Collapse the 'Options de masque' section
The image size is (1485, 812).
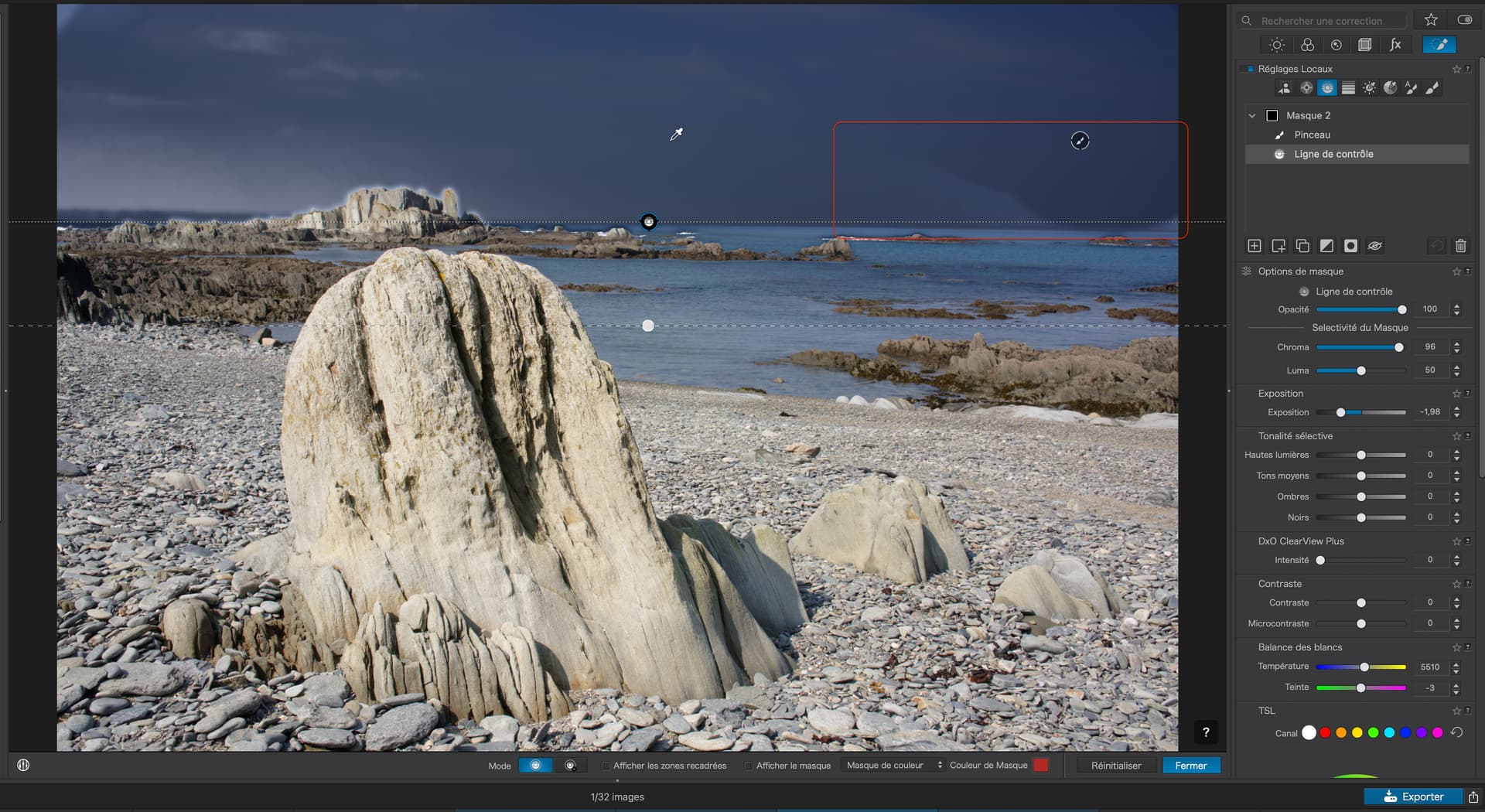click(x=1300, y=271)
